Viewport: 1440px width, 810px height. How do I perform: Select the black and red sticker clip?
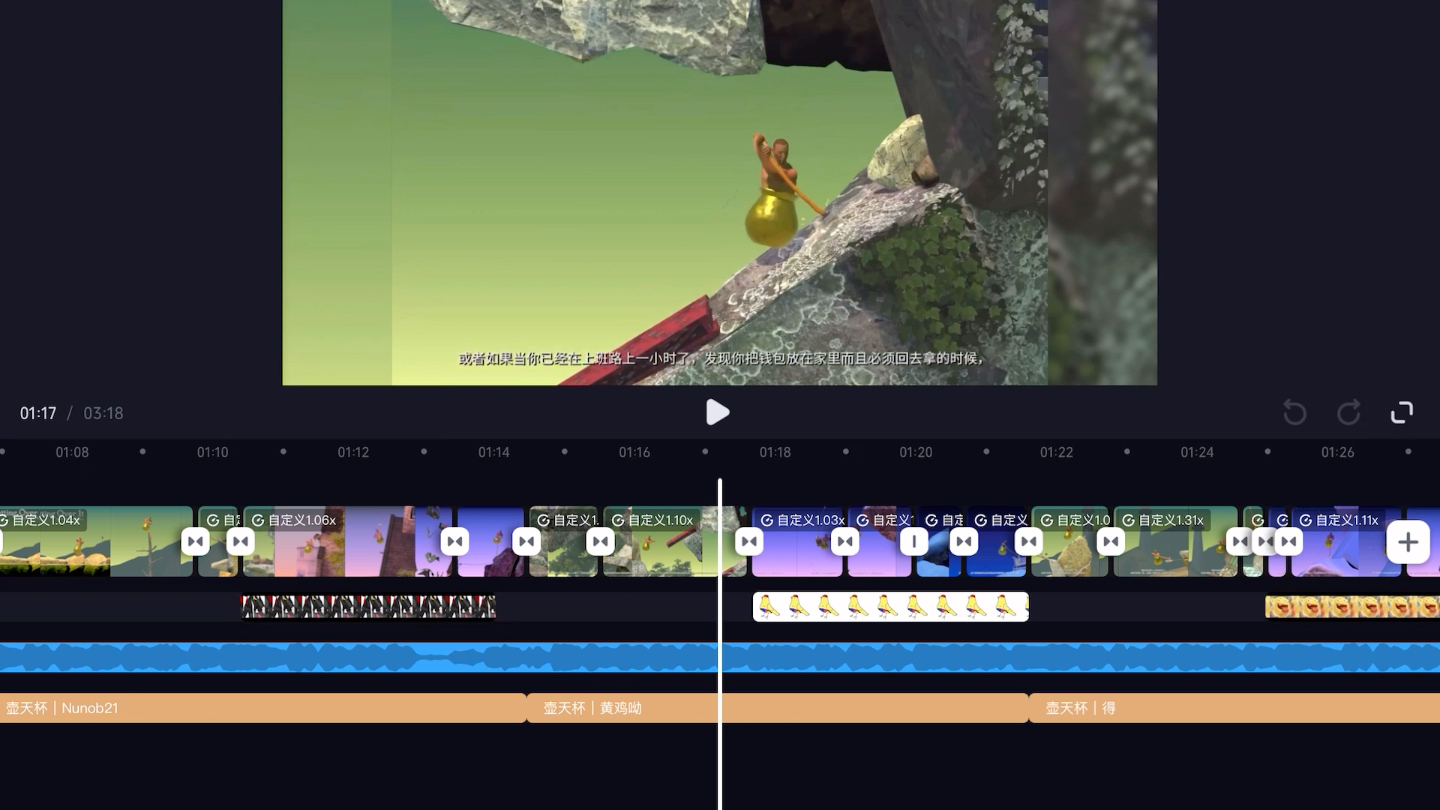pos(368,606)
